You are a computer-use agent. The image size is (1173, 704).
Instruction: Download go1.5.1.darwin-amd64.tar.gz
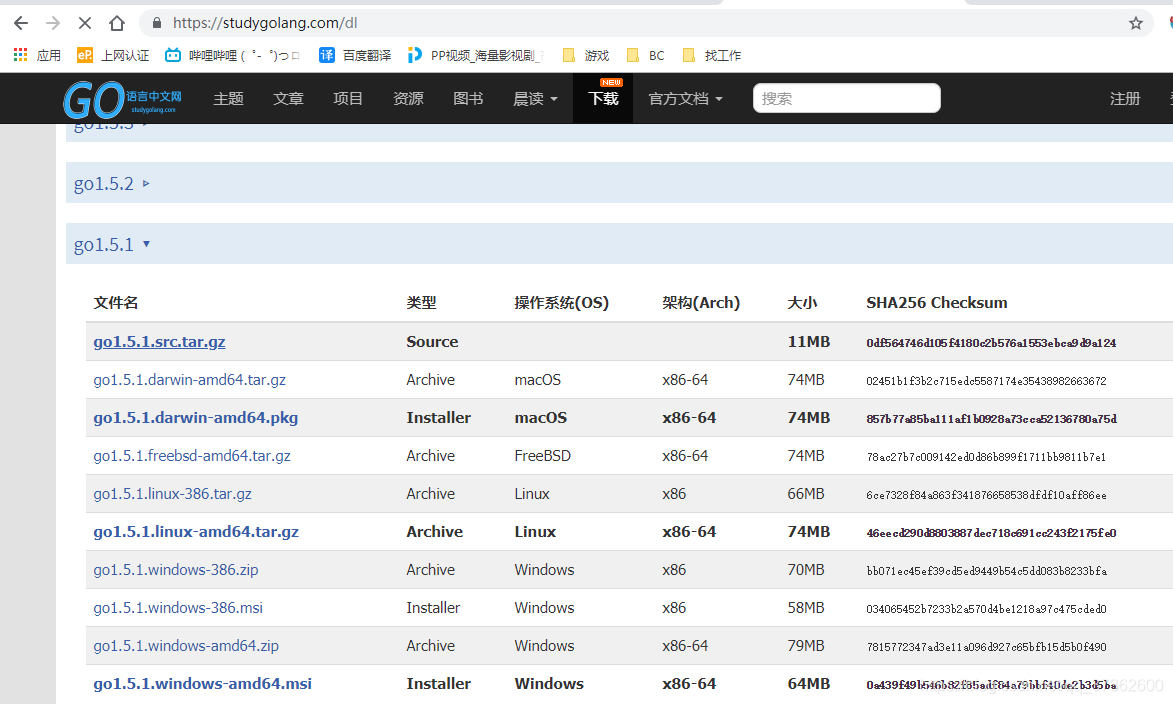189,380
